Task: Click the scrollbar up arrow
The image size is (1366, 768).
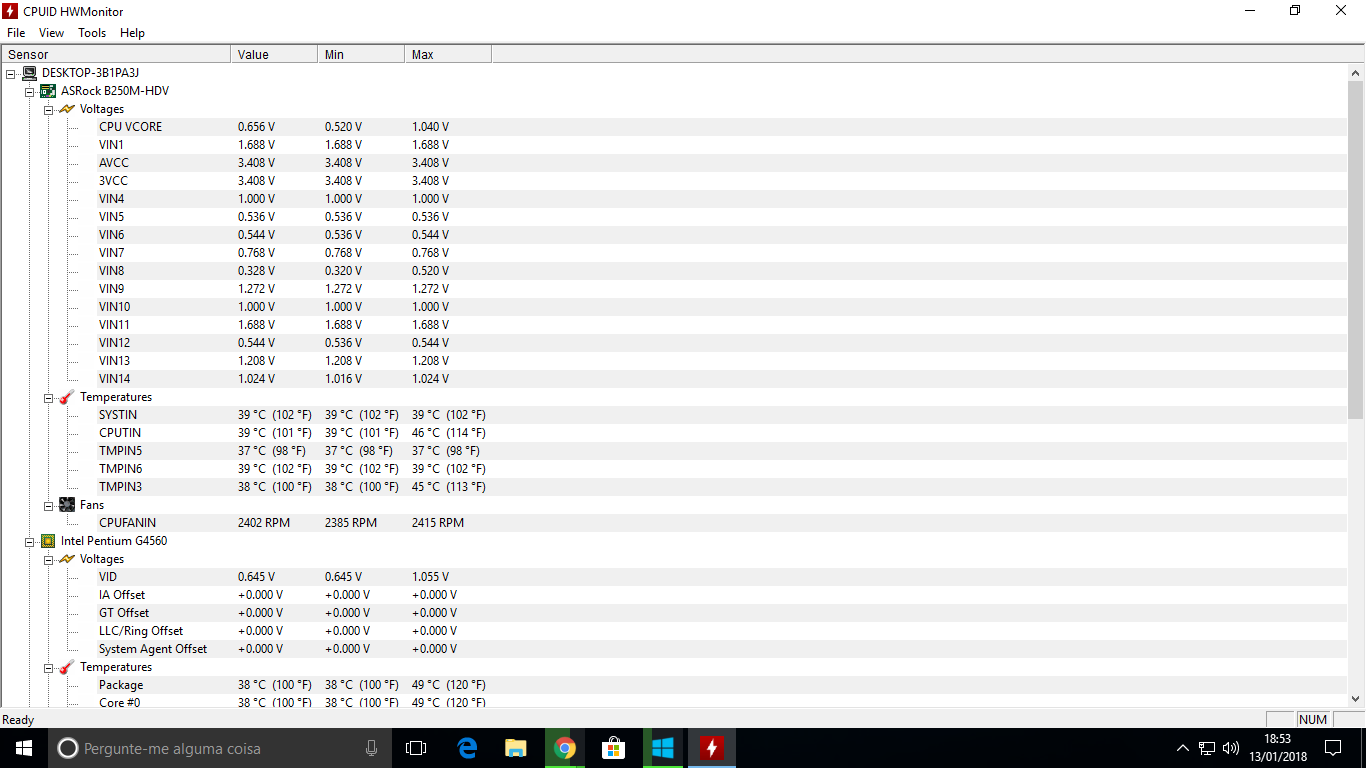Action: click(1356, 74)
